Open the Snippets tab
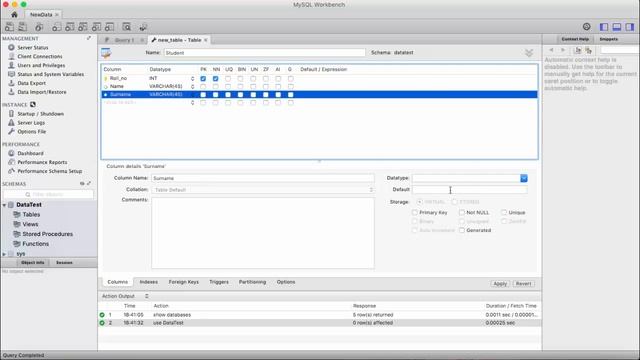Viewport: 640px width, 360px height. (609, 39)
